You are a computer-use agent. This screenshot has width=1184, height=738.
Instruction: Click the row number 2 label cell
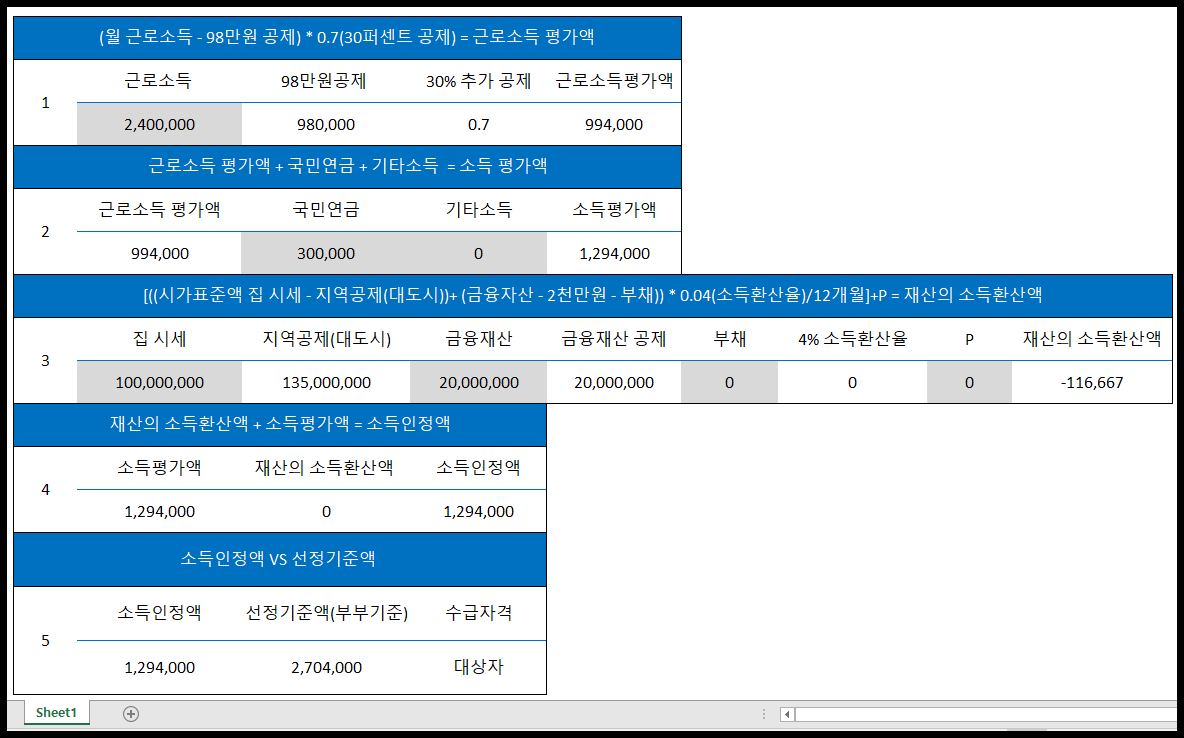pos(45,232)
